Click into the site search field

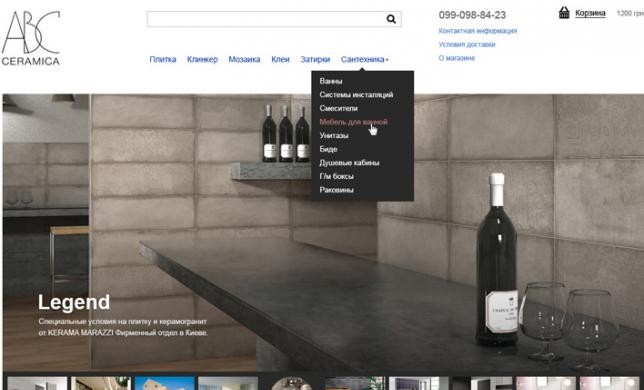click(x=266, y=19)
